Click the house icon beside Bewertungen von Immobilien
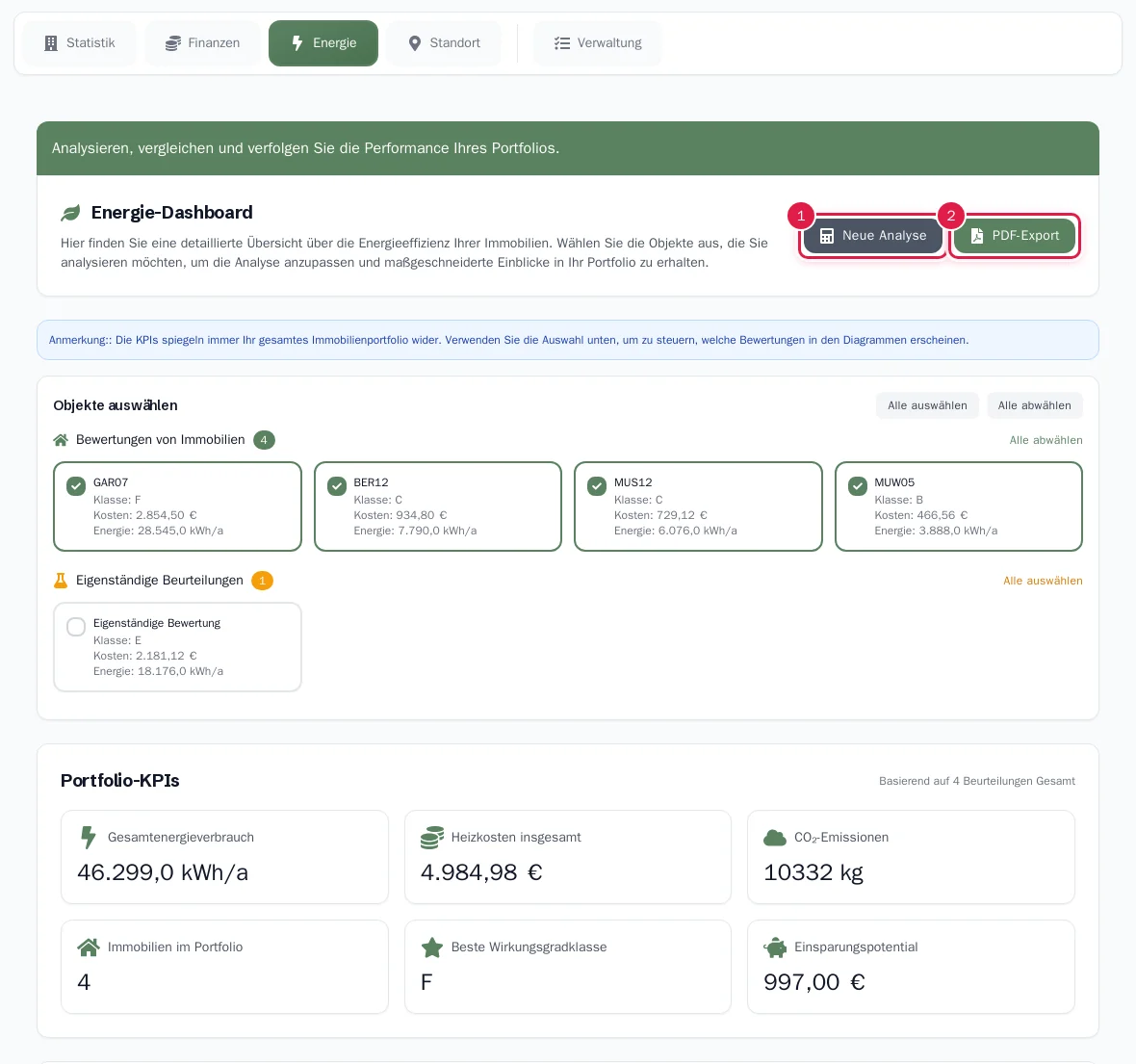This screenshot has width=1136, height=1064. coord(61,440)
